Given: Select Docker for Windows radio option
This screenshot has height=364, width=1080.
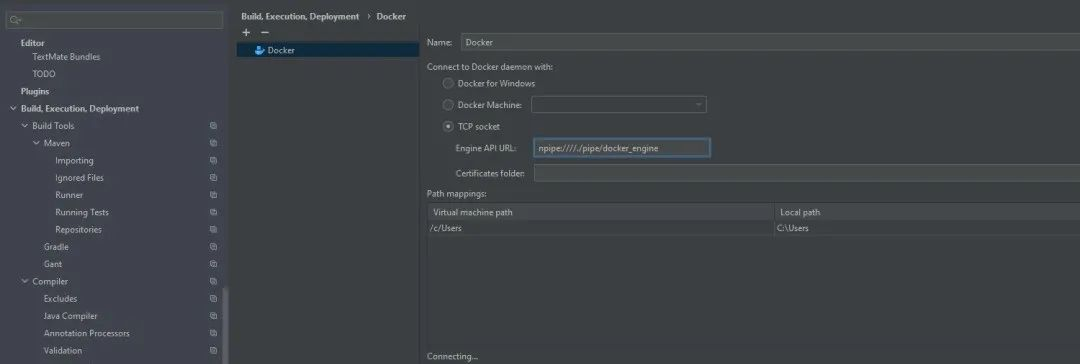Looking at the screenshot, I should tap(448, 83).
